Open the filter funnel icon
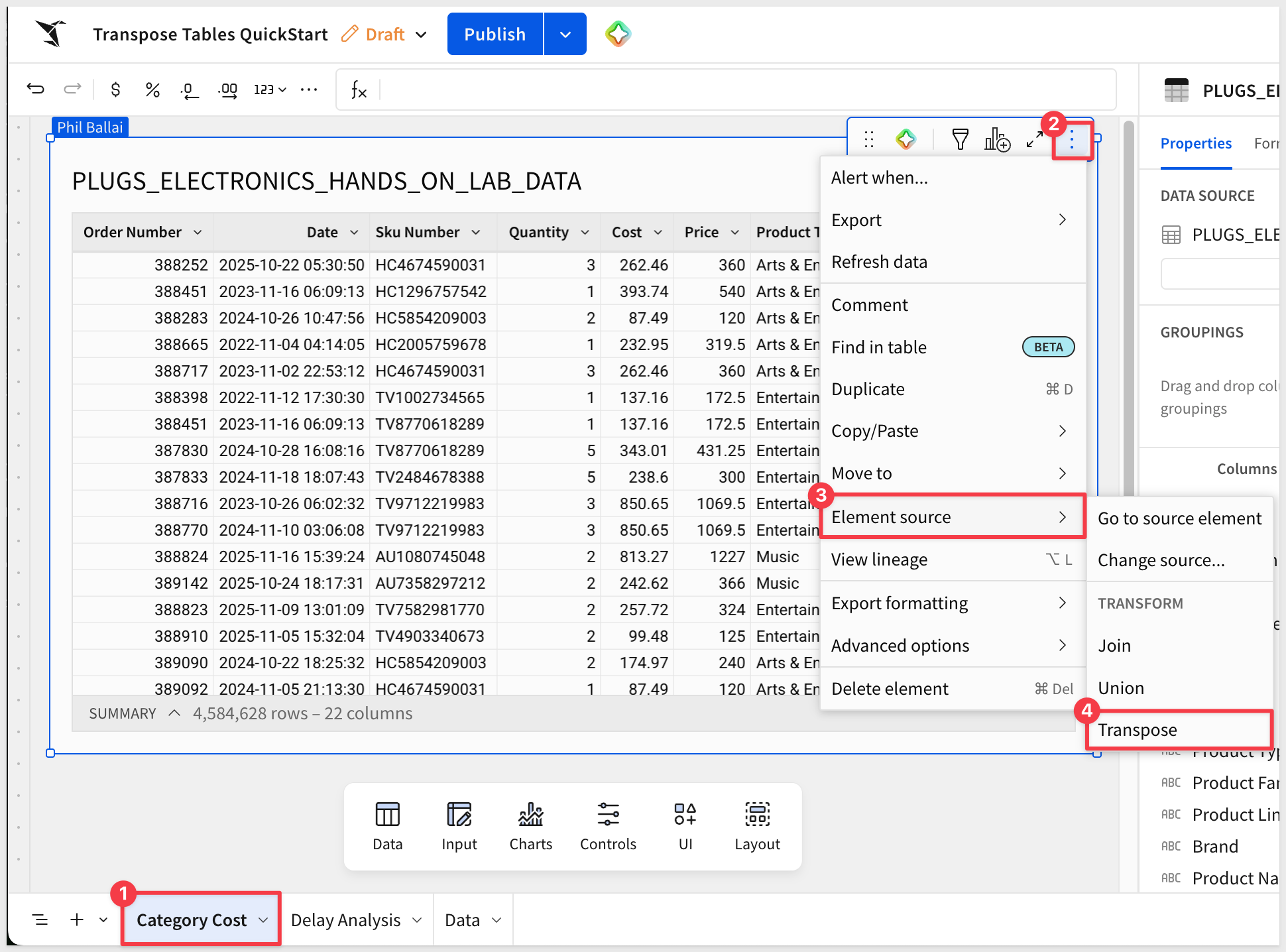This screenshot has height=952, width=1286. (x=960, y=139)
